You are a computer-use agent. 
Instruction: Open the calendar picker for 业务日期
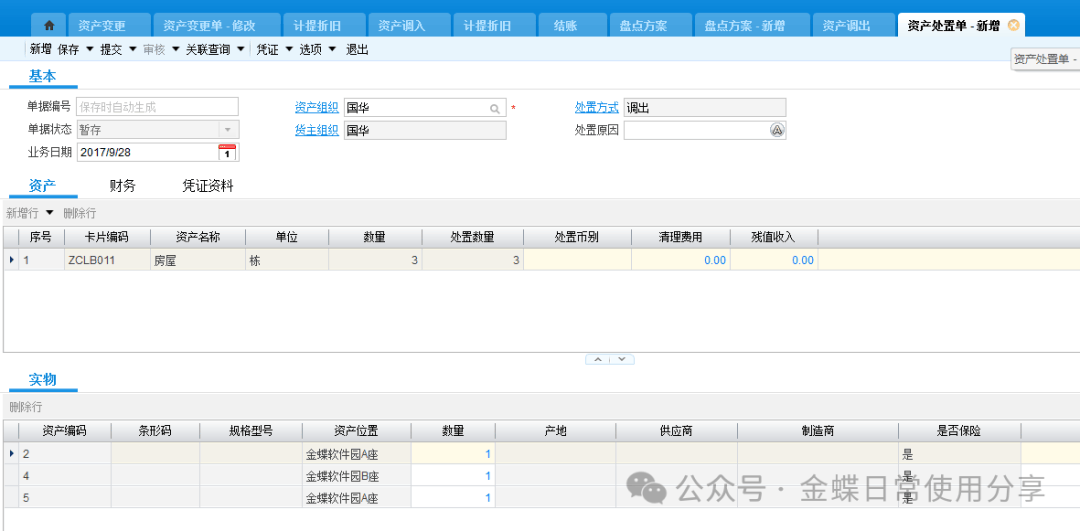pos(227,152)
